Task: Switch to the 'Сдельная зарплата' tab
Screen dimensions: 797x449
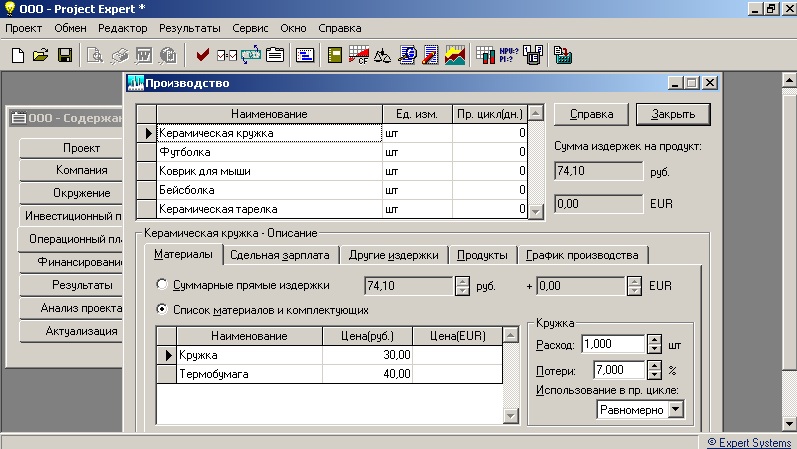Action: [x=279, y=255]
